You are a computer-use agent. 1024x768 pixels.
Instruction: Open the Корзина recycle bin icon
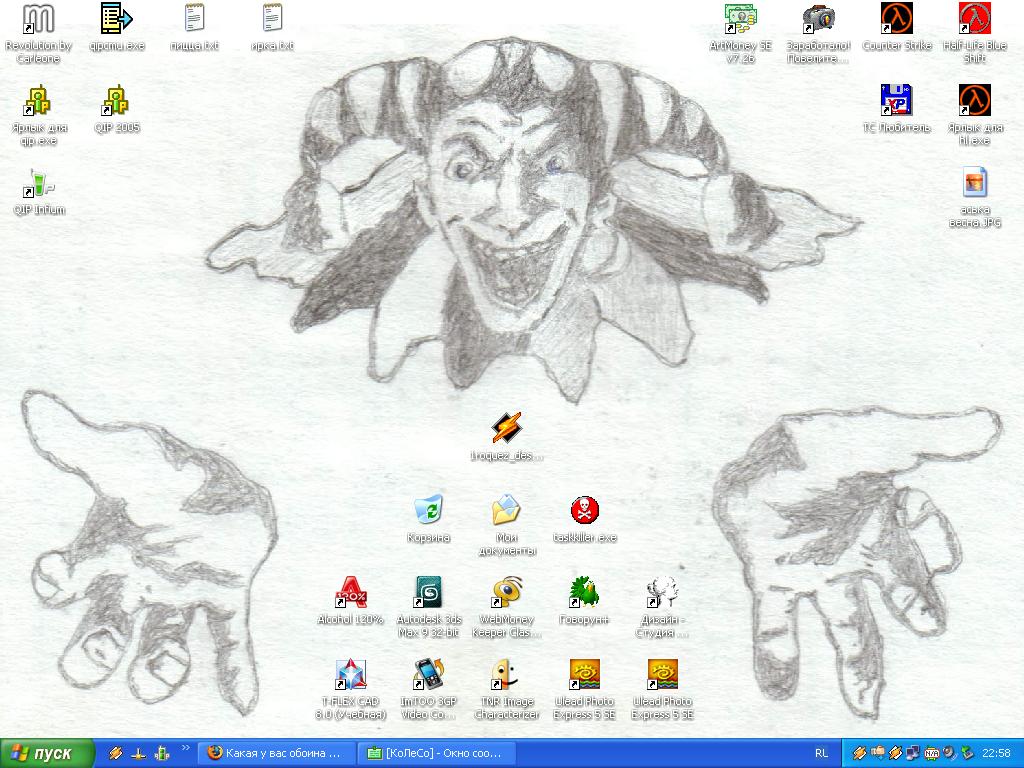click(428, 511)
